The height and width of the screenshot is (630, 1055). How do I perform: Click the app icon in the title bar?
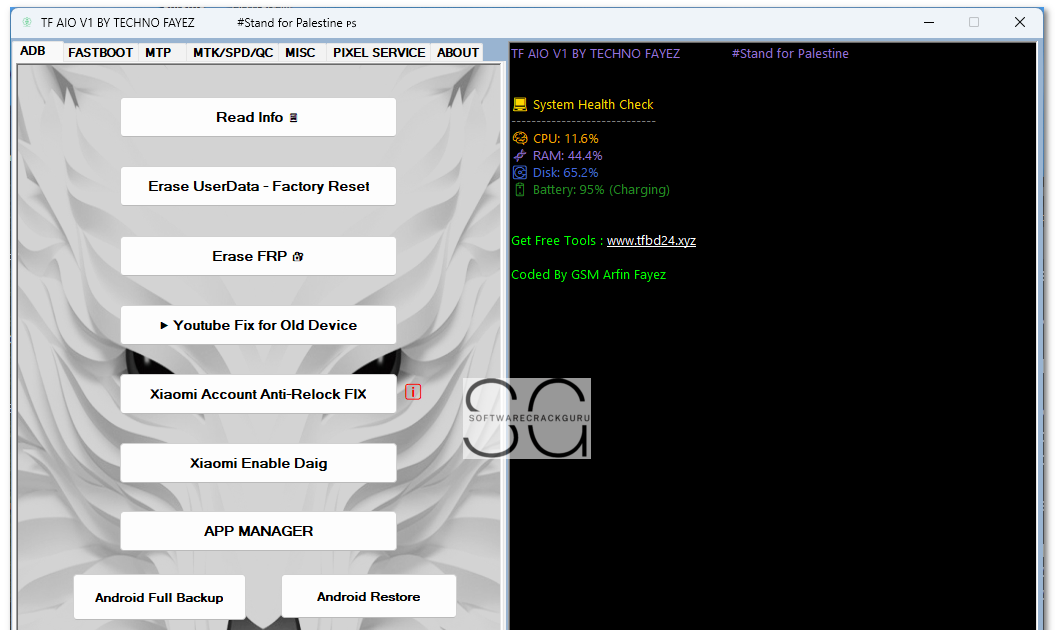[x=27, y=22]
